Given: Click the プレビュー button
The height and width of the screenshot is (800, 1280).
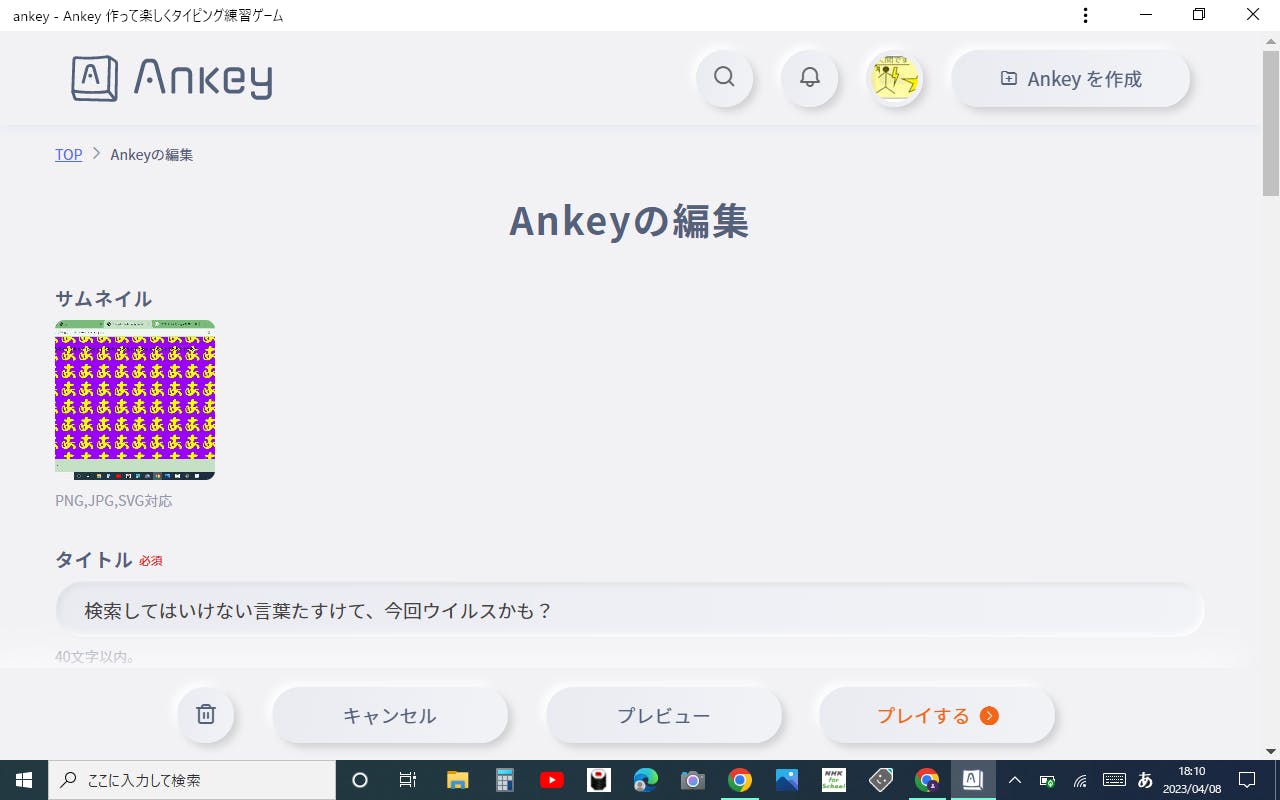Looking at the screenshot, I should click(x=664, y=715).
